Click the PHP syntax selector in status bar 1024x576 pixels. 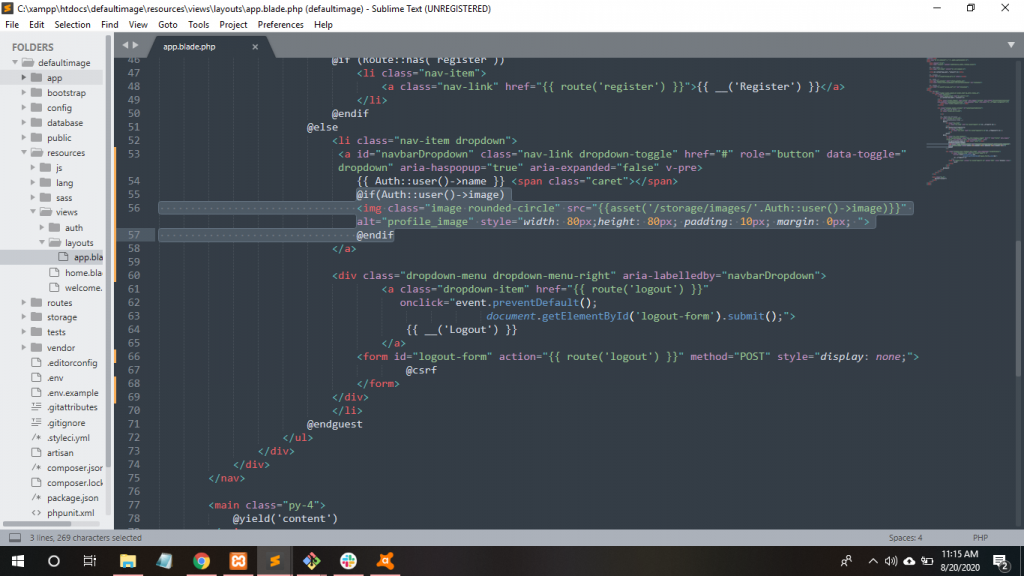(x=980, y=538)
